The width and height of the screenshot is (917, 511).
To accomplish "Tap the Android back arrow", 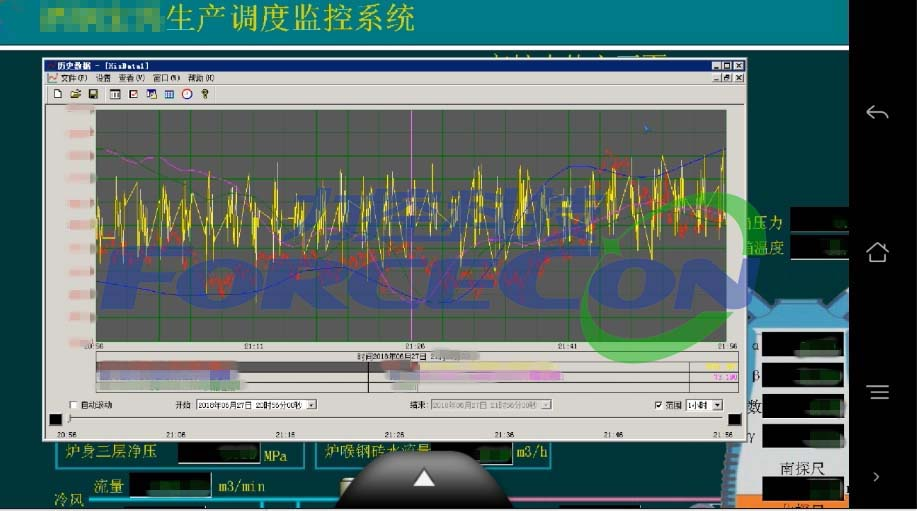I will [877, 113].
